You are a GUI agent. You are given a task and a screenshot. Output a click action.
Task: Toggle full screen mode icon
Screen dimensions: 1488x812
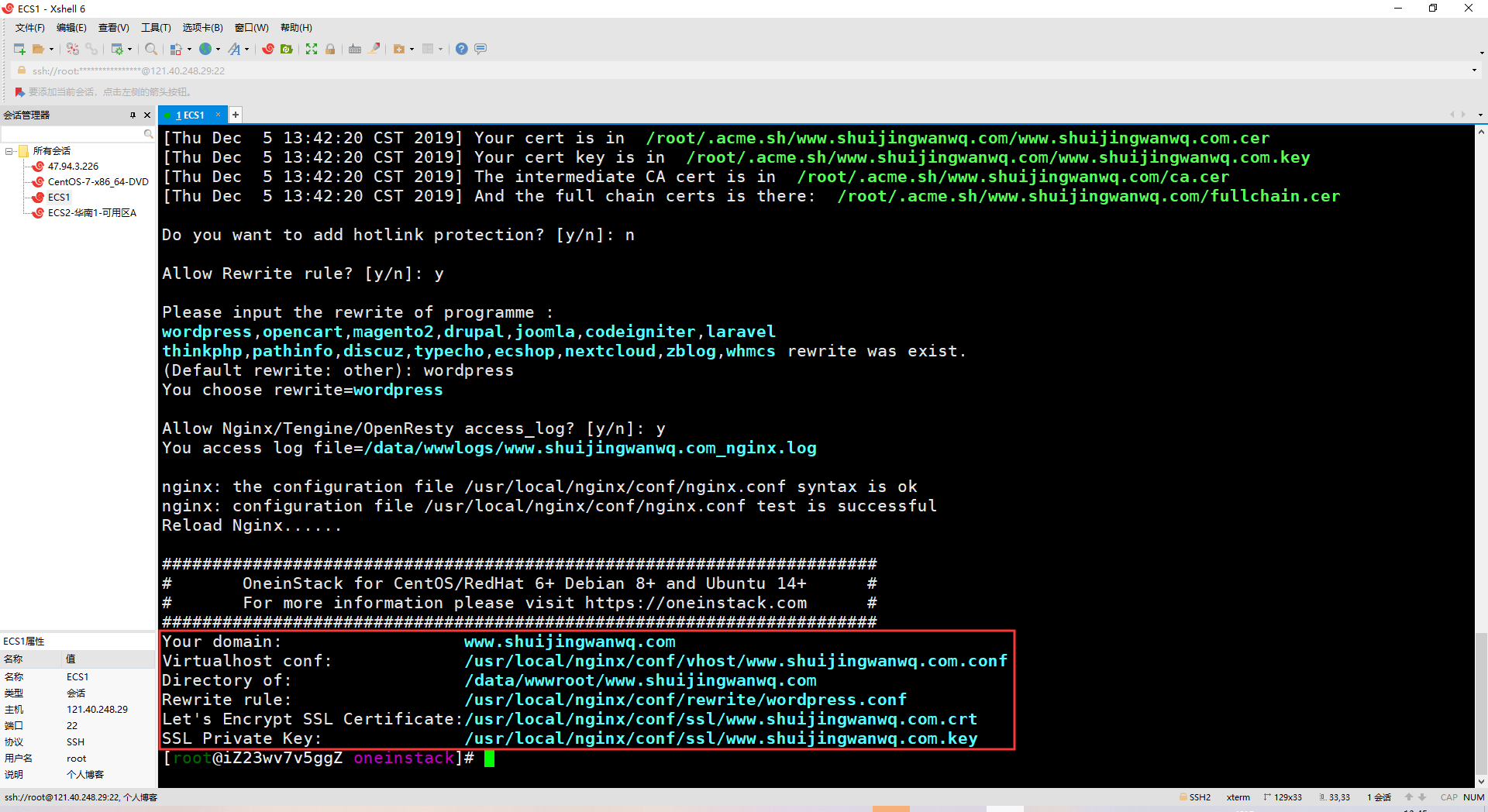(312, 49)
